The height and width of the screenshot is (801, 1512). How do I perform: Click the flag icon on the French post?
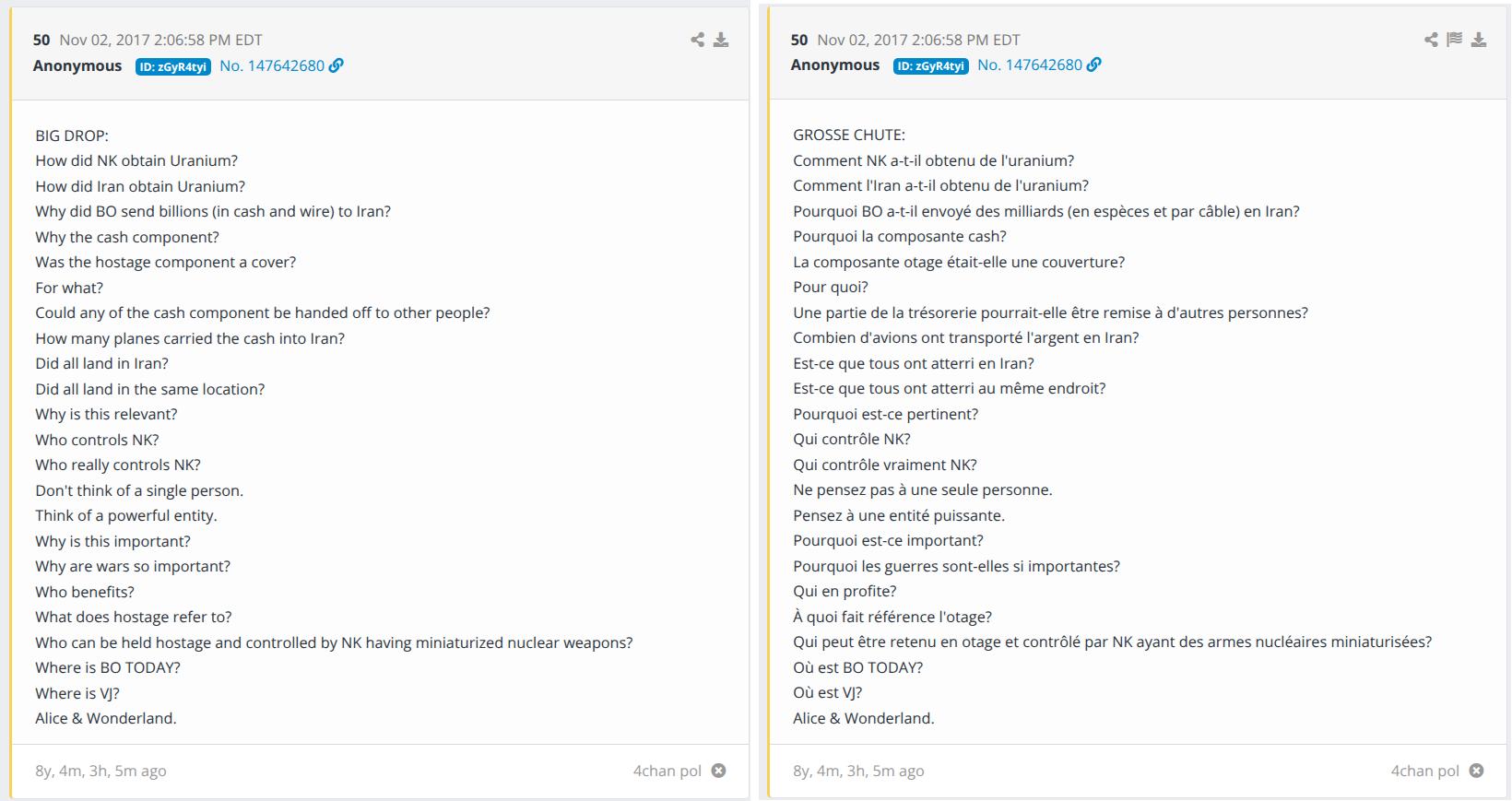pos(1455,40)
